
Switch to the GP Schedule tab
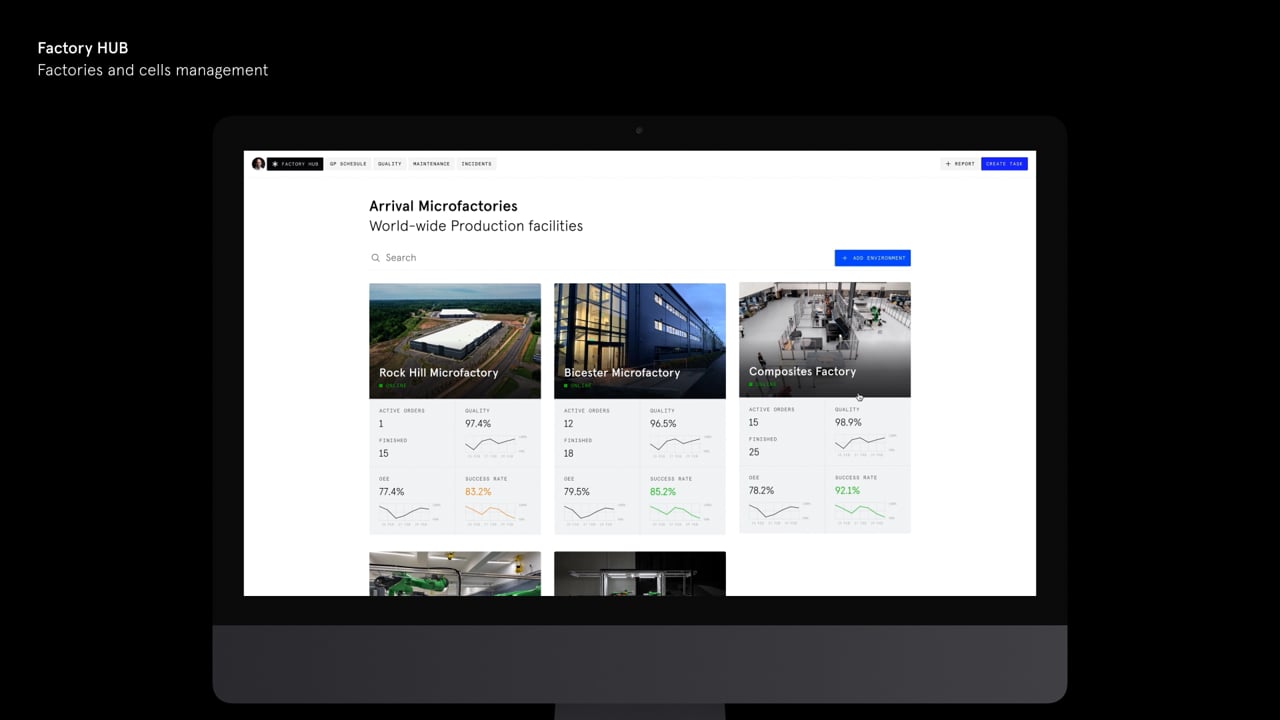[x=348, y=164]
